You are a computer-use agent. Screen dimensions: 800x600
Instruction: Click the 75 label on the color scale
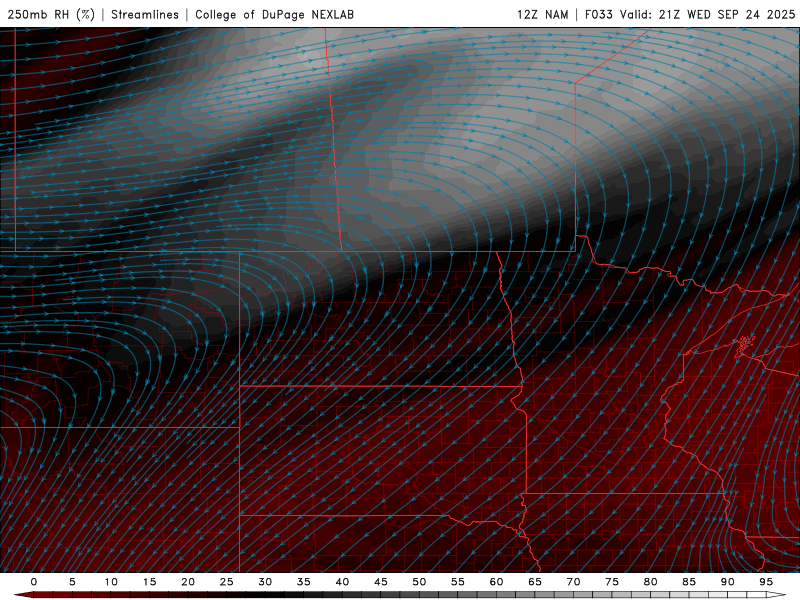coord(612,582)
